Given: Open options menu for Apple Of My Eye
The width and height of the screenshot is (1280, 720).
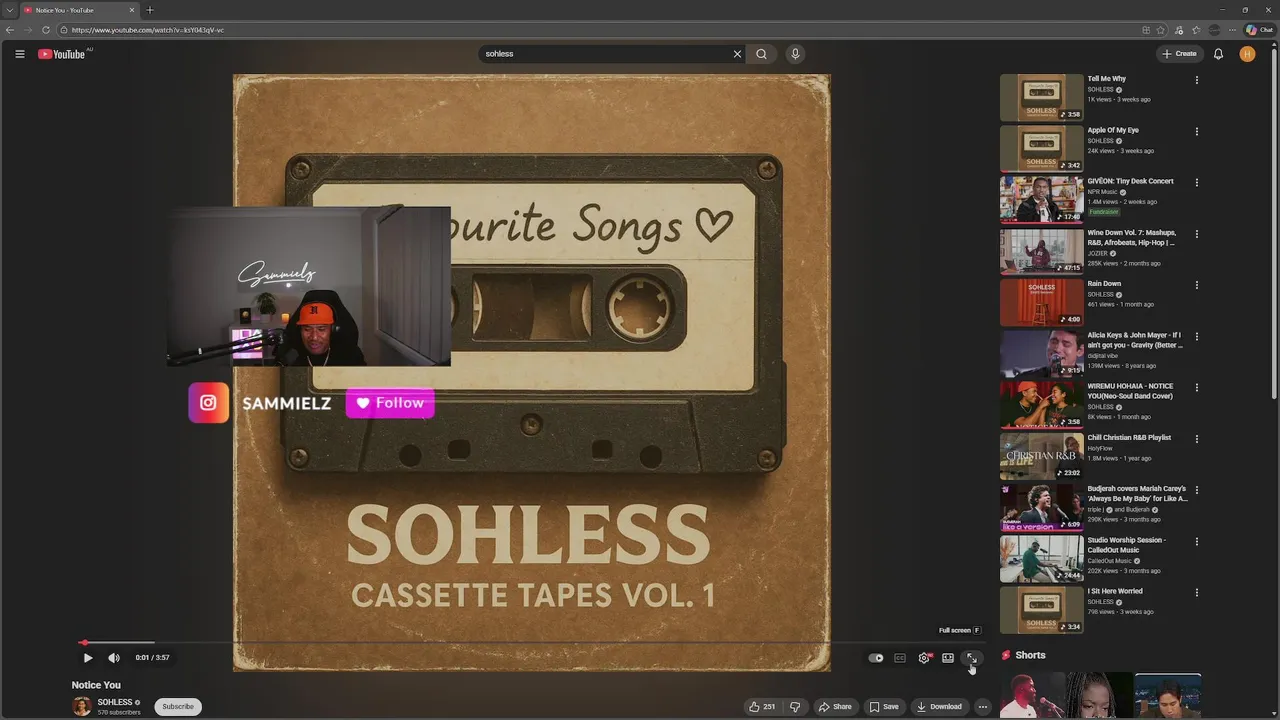Looking at the screenshot, I should [x=1196, y=131].
